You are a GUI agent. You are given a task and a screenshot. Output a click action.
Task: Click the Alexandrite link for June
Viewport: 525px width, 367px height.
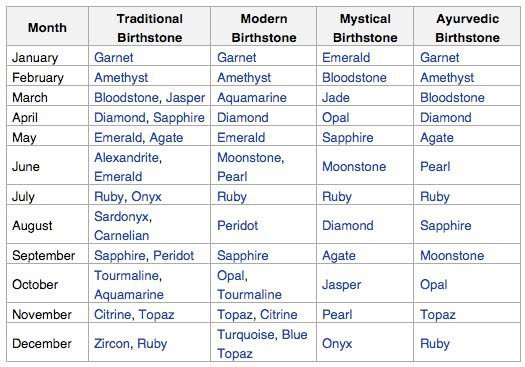126,157
